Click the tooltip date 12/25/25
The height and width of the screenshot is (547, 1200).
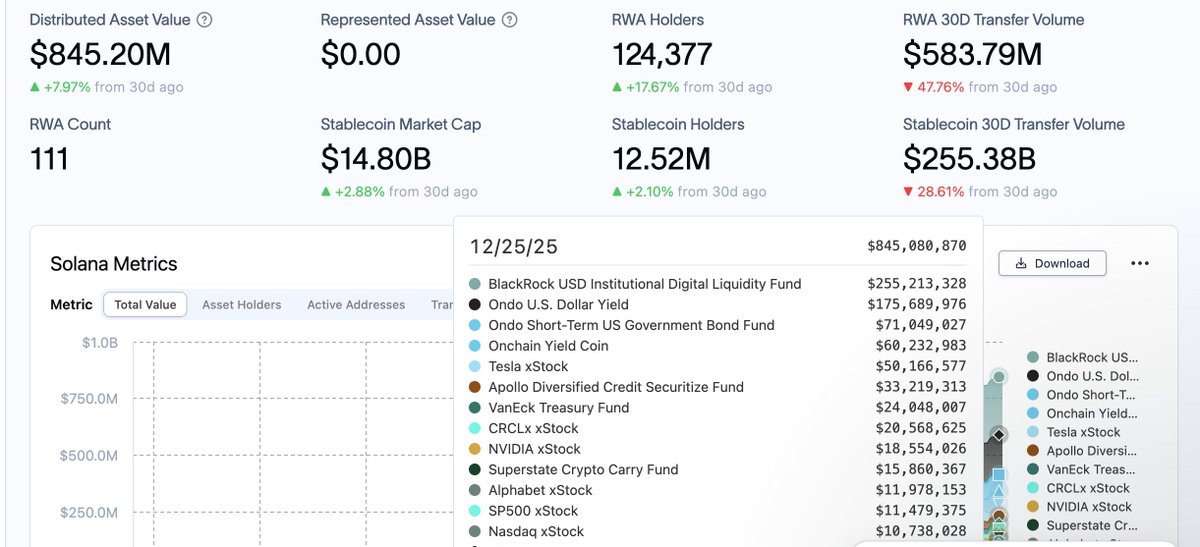click(514, 246)
